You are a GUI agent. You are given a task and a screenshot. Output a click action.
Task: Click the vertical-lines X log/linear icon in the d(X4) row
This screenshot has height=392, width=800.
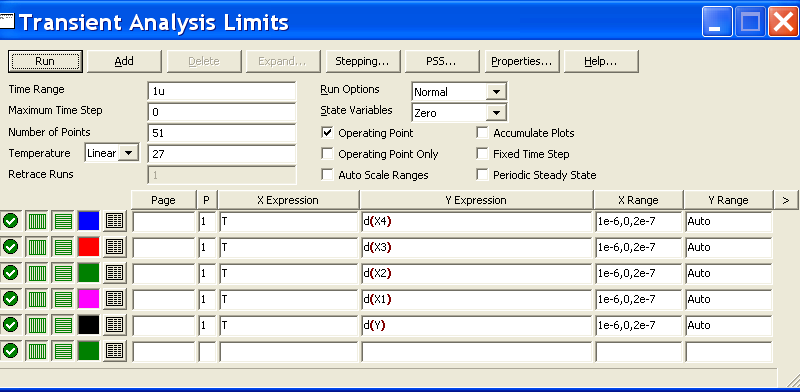tap(37, 221)
